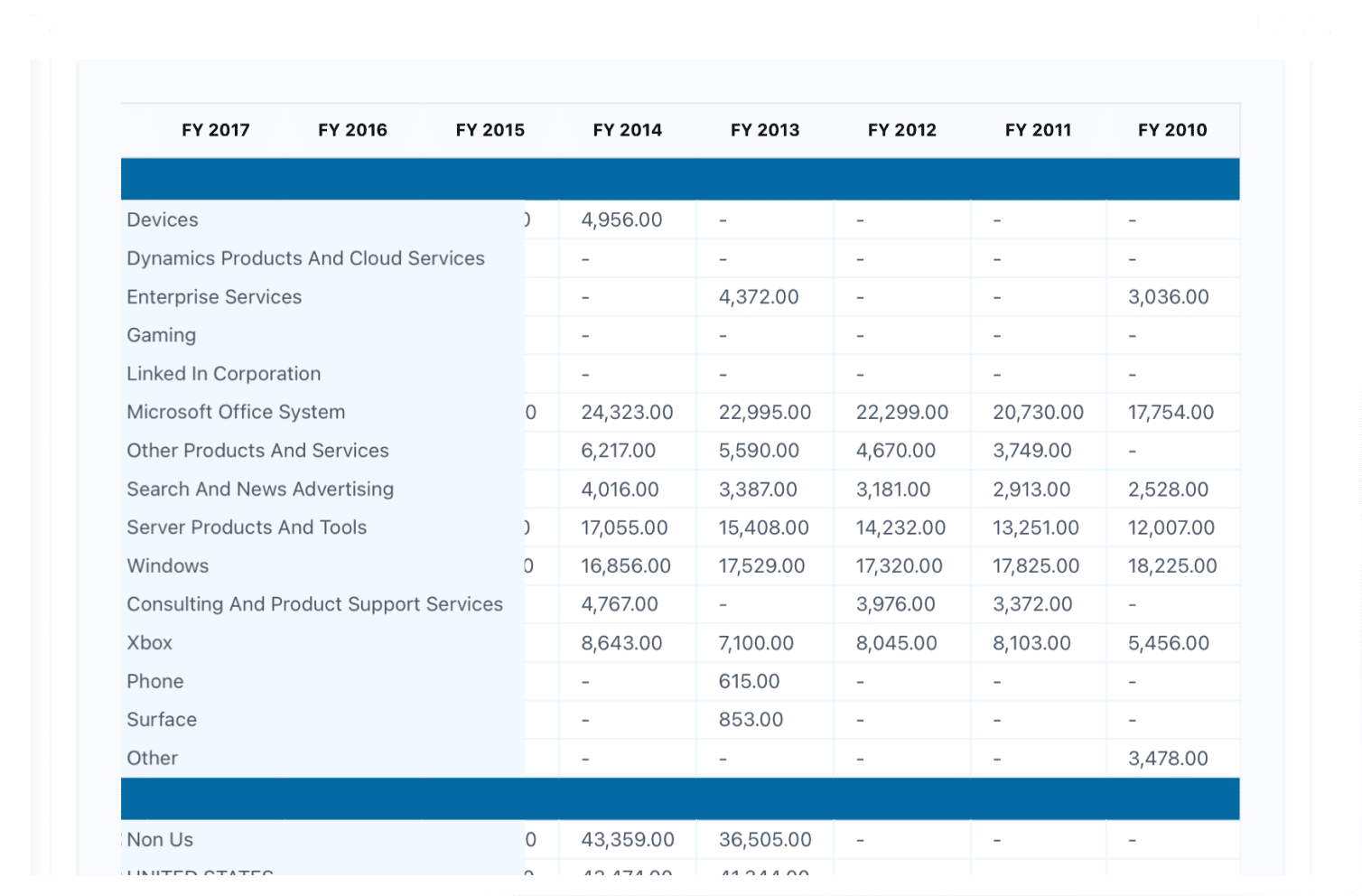Click Server Products value 15,408.00

pos(763,527)
